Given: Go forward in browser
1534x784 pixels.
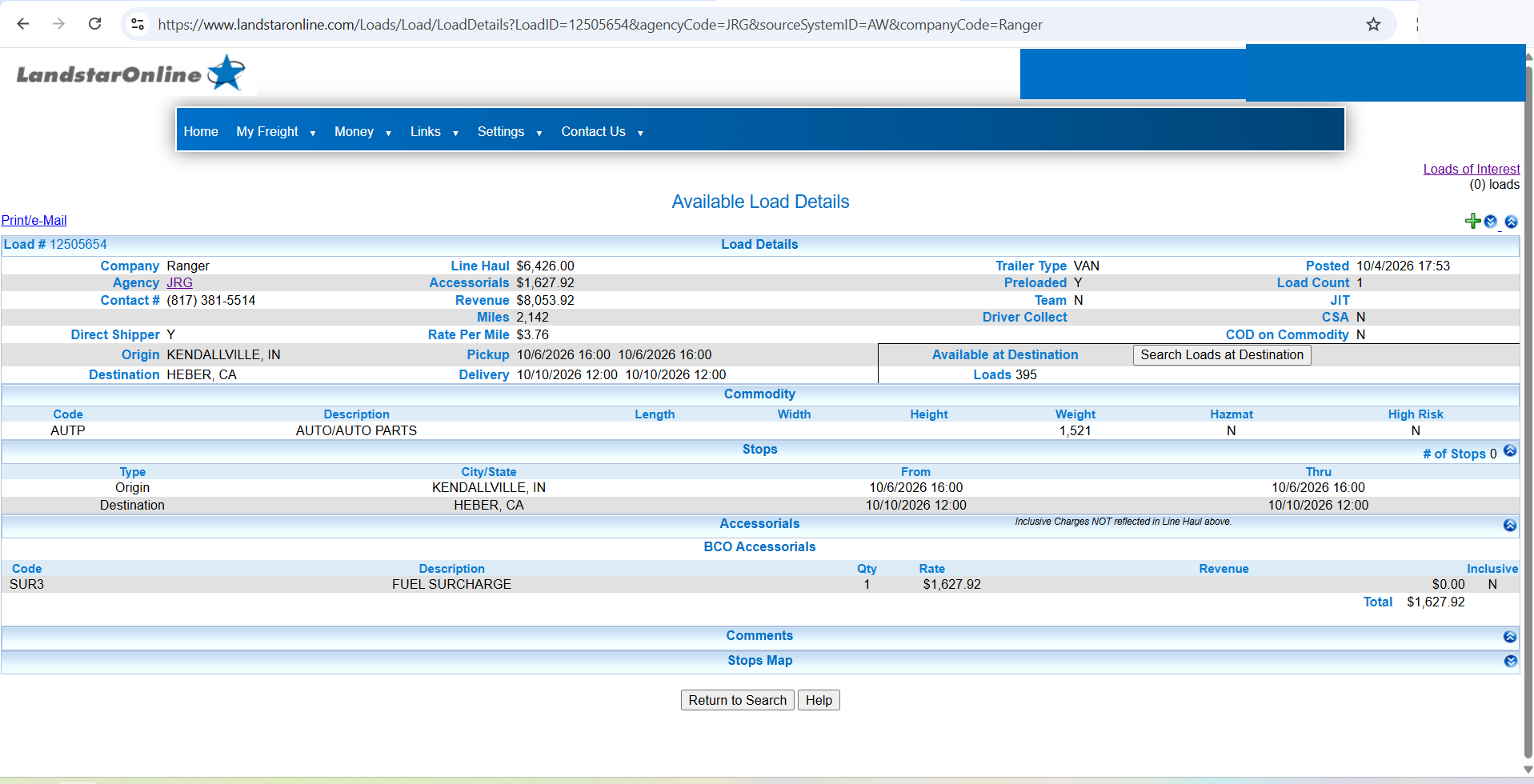Looking at the screenshot, I should [58, 24].
